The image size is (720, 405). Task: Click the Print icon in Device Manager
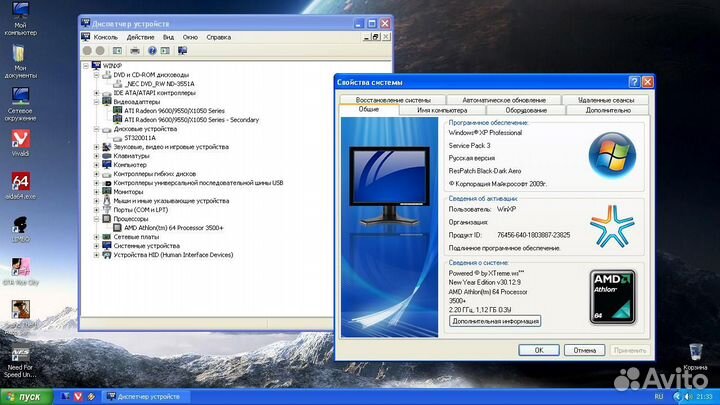(x=135, y=51)
